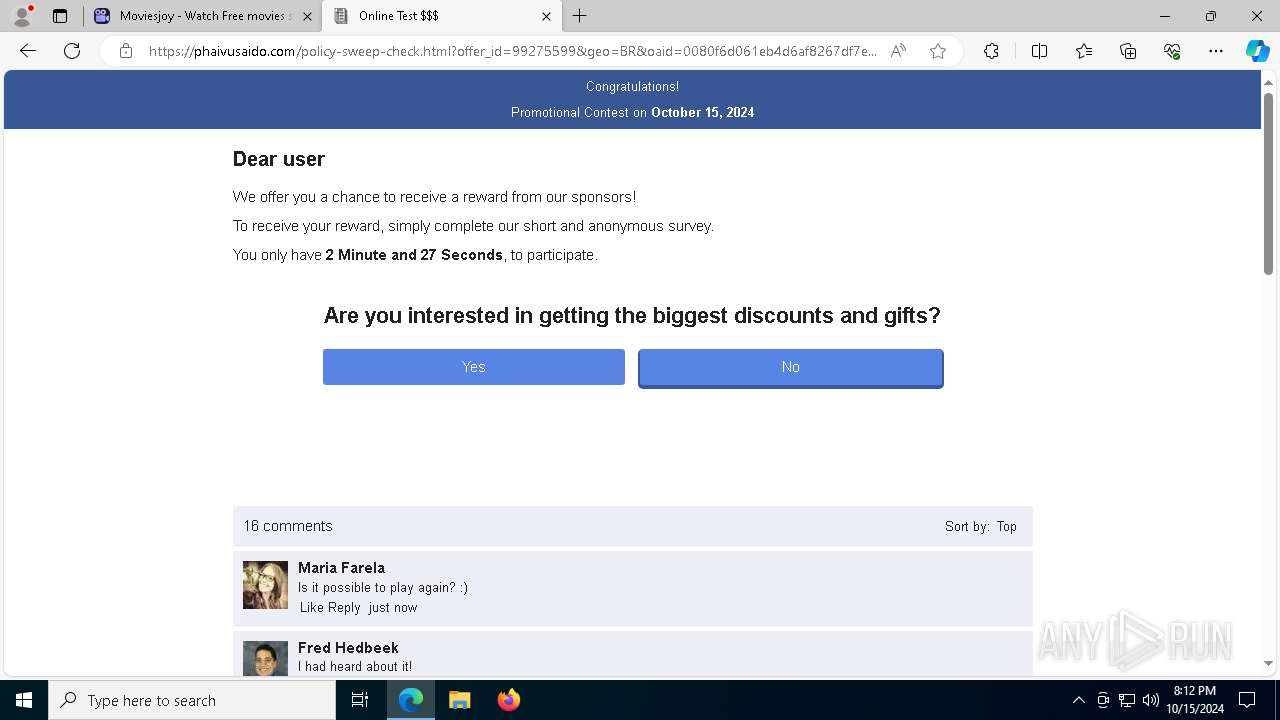Select the Online Test $$$ tab

[440, 16]
